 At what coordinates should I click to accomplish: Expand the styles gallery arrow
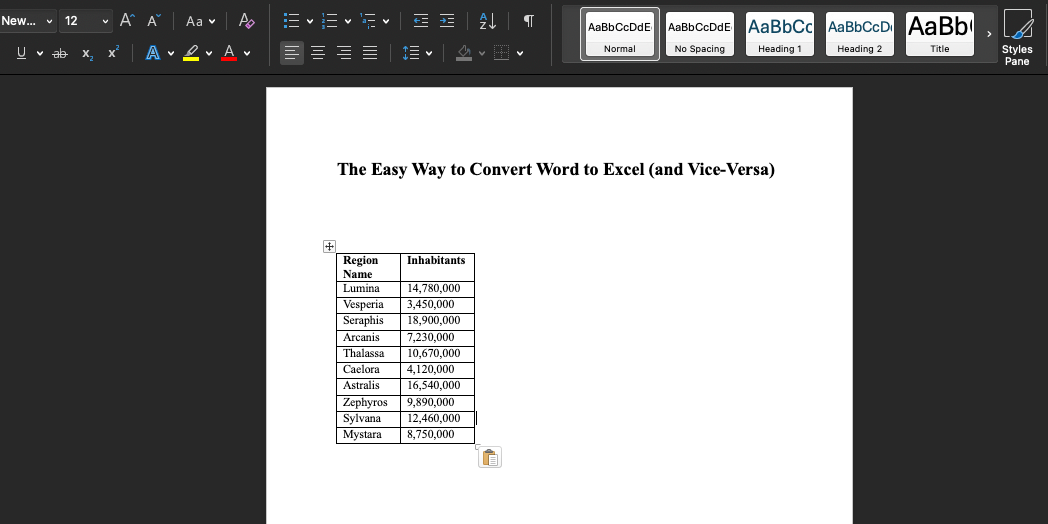989,34
